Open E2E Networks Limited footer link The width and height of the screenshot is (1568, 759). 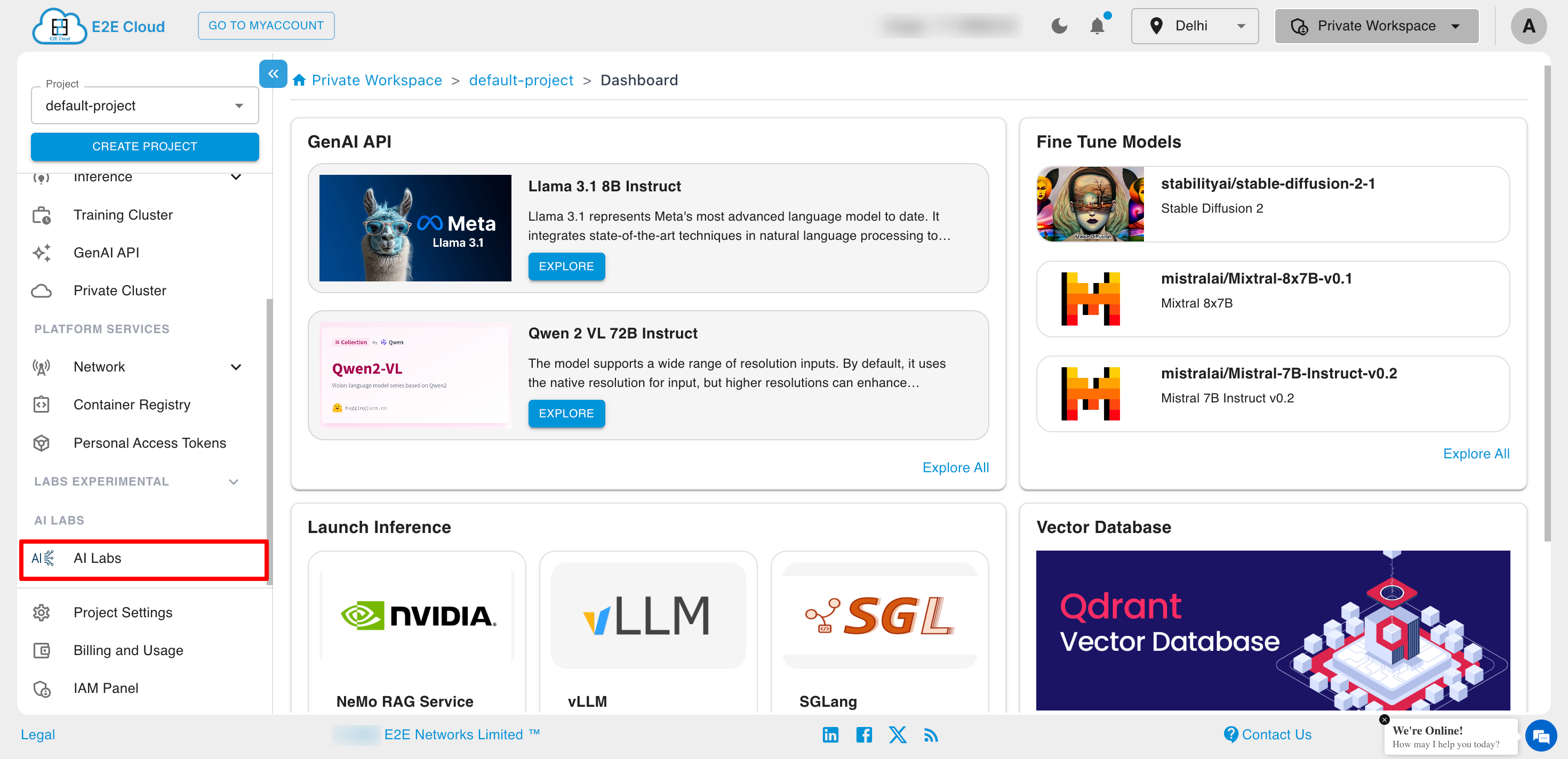pyautogui.click(x=461, y=734)
